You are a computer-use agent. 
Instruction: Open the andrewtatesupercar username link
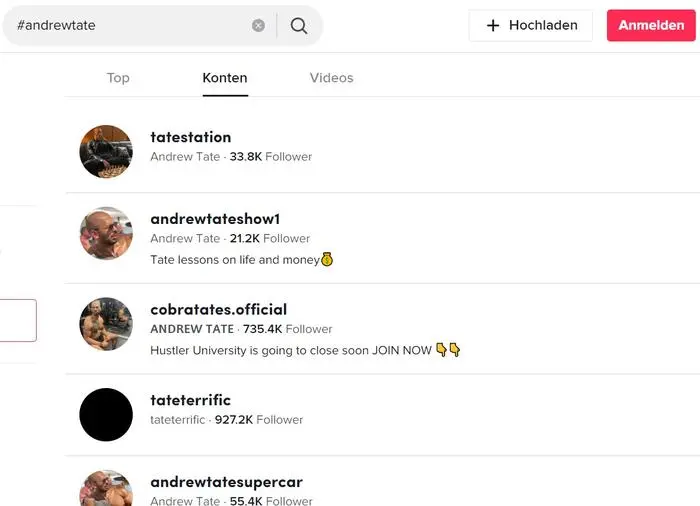(226, 482)
